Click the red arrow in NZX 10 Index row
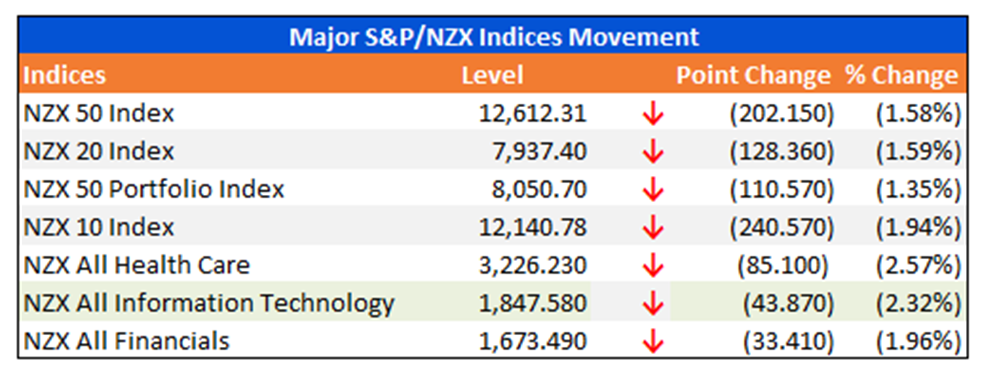Viewport: 999px width, 378px height. (x=653, y=228)
